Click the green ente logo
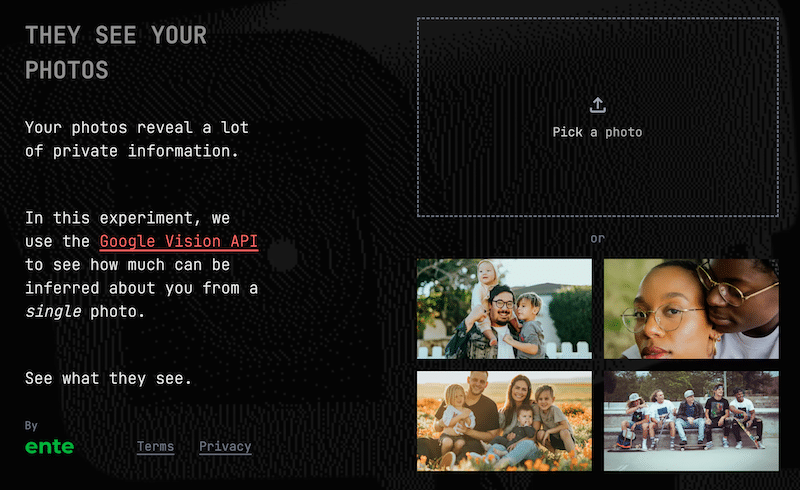This screenshot has height=490, width=800. 49,447
